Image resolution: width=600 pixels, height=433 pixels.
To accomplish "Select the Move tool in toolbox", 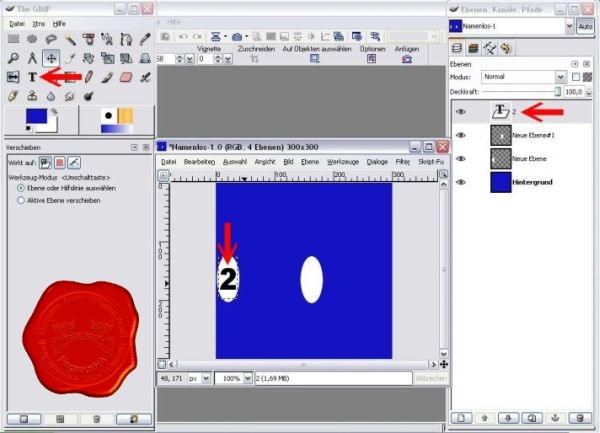I will pyautogui.click(x=51, y=58).
